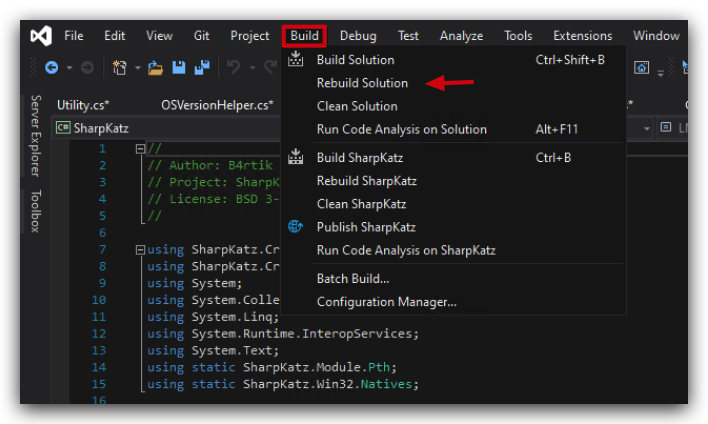Select Run Code Analysis on SharpKatz

point(453,250)
